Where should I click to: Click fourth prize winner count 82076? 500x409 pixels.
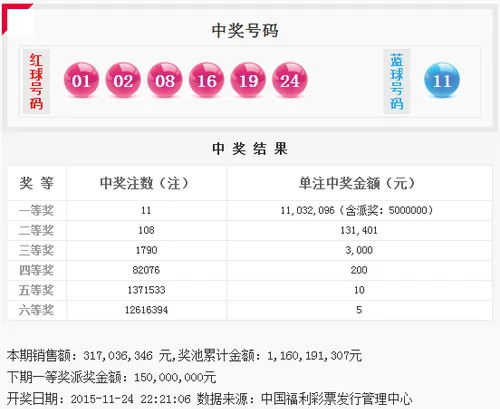(146, 270)
